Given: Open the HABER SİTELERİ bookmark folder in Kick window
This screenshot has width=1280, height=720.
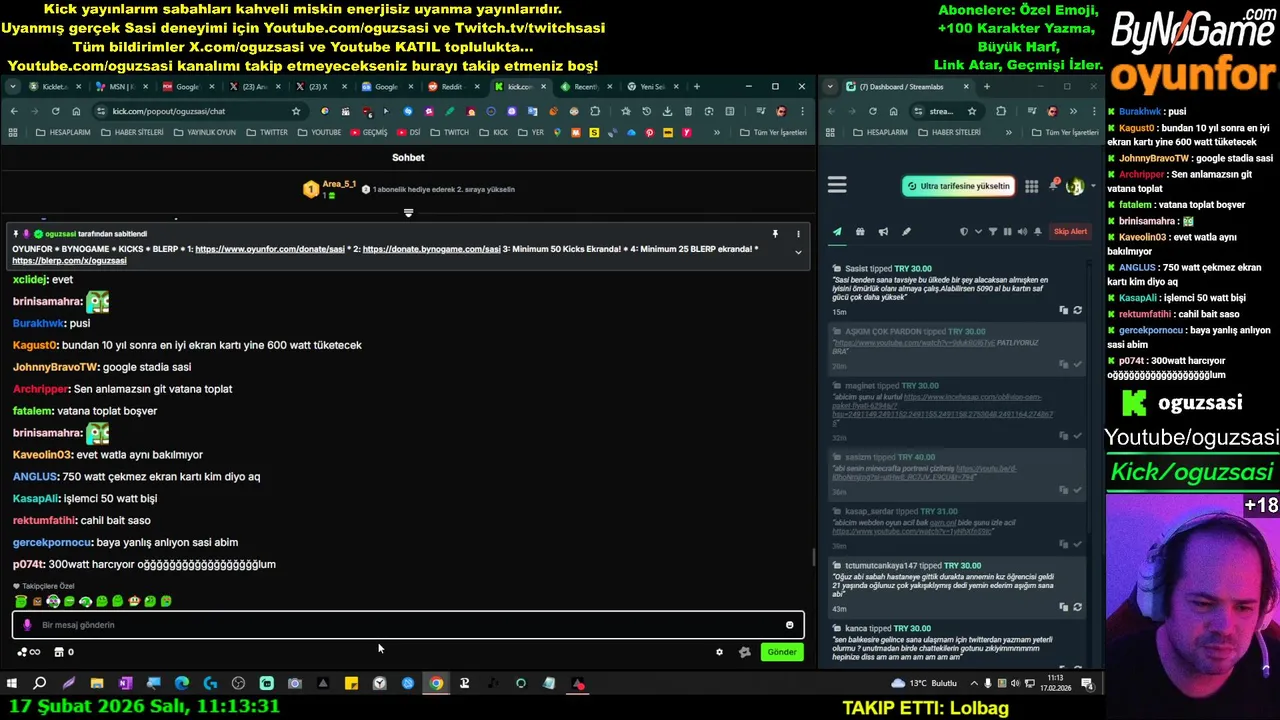Looking at the screenshot, I should (x=131, y=132).
